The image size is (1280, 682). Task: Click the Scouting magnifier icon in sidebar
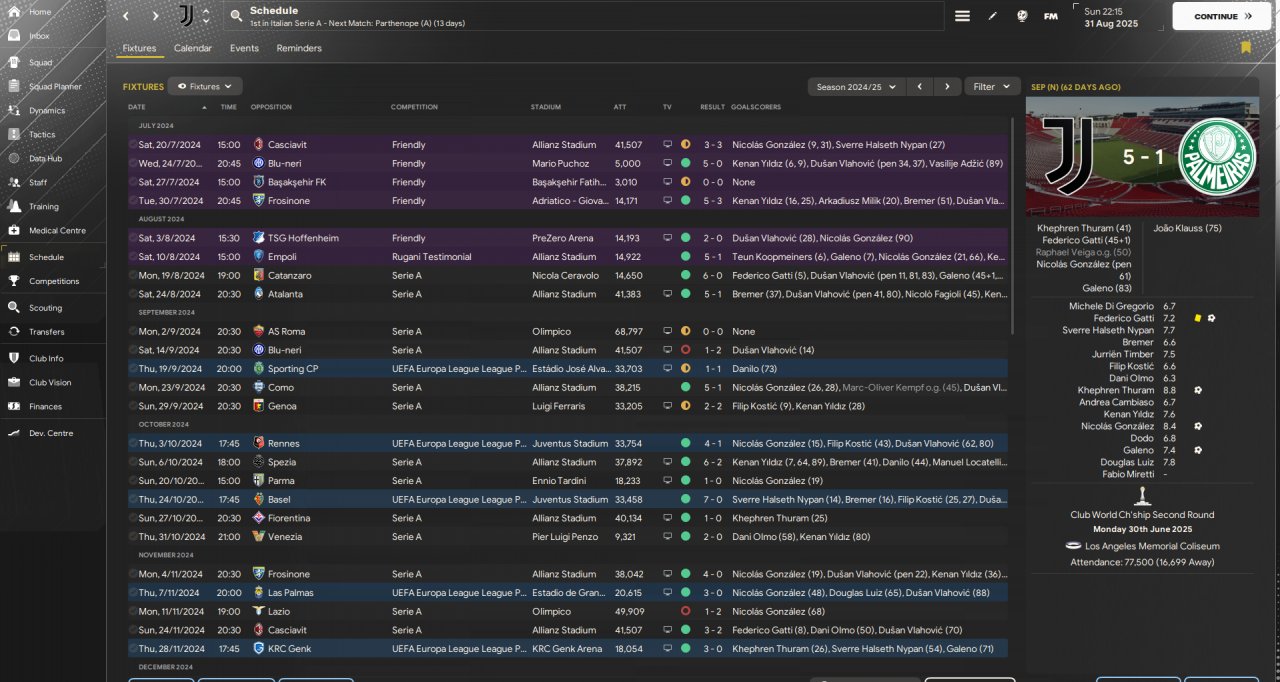pos(14,308)
